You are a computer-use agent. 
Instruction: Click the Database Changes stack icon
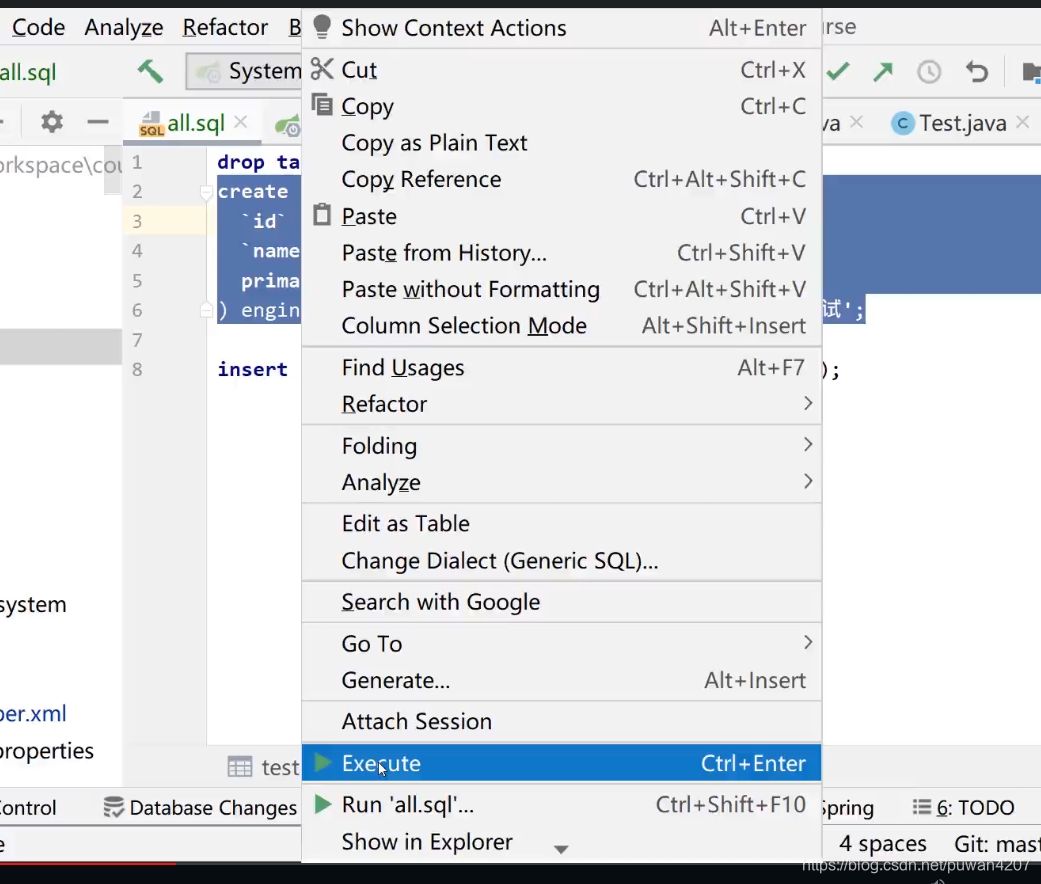pyautogui.click(x=114, y=807)
